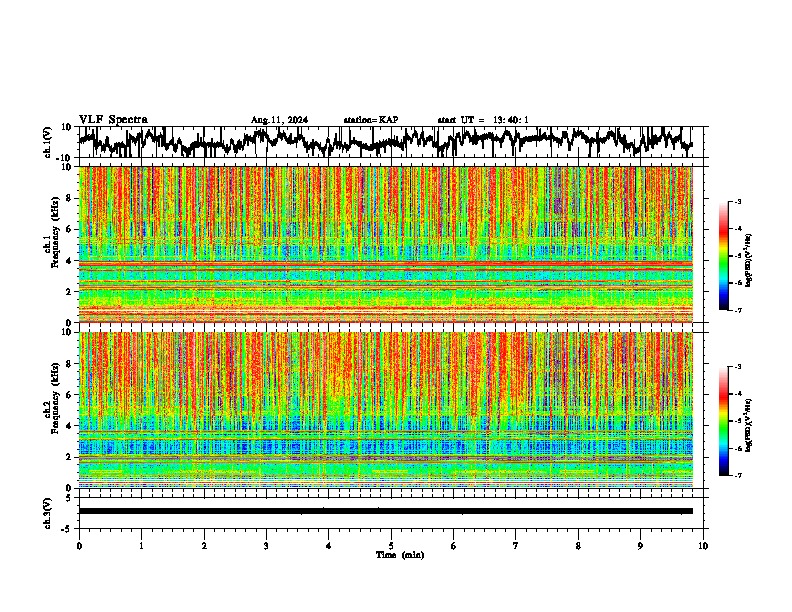This screenshot has height=612, width=792.
Task: Click time axis tick label "0"
Action: [x=79, y=546]
